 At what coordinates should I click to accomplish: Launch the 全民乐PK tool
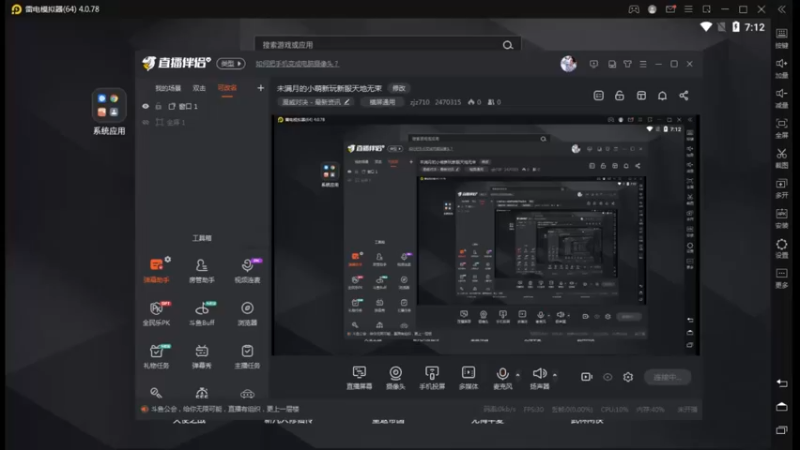pyautogui.click(x=157, y=313)
